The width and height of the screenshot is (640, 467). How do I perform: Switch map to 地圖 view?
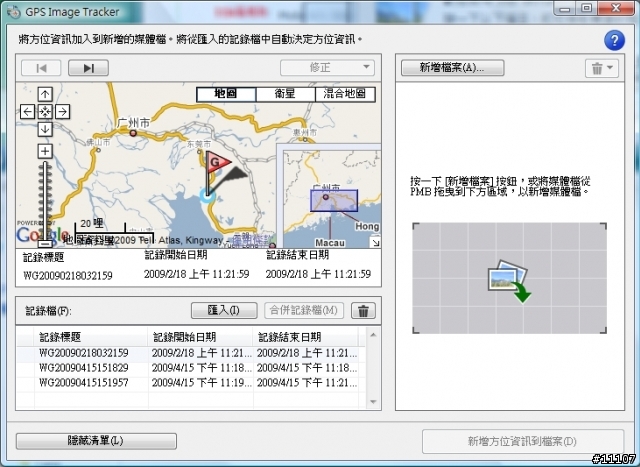226,94
